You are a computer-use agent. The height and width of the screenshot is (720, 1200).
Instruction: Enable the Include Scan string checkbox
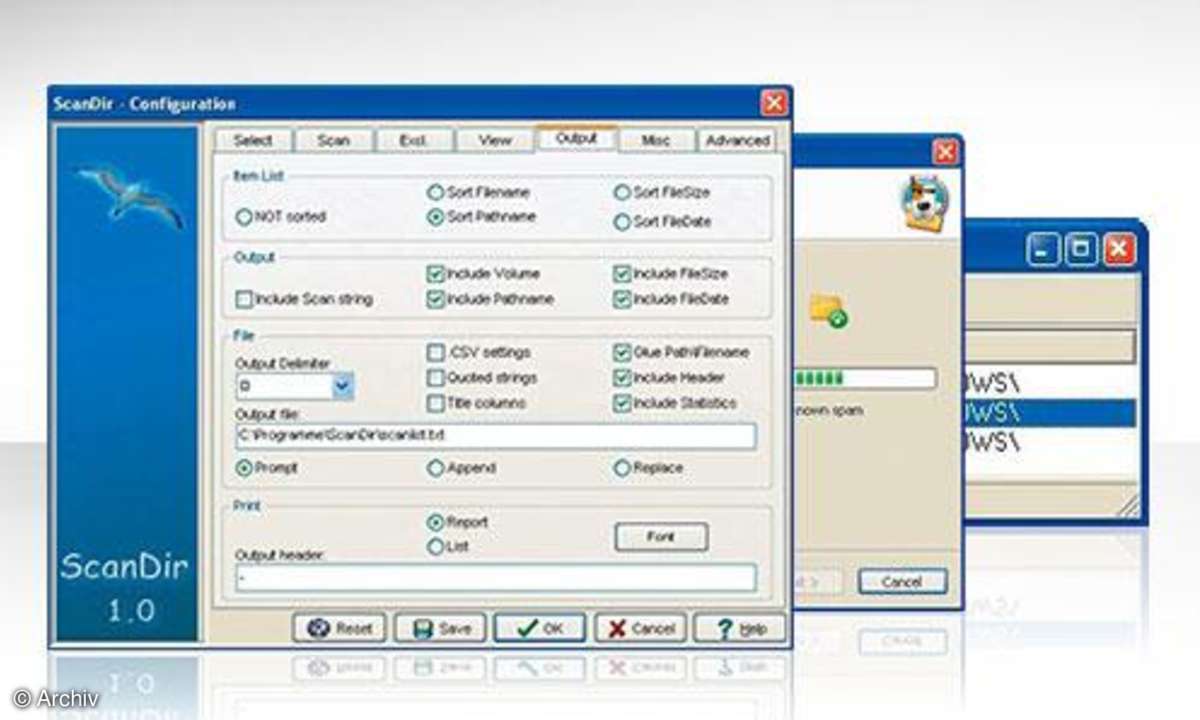coord(243,299)
